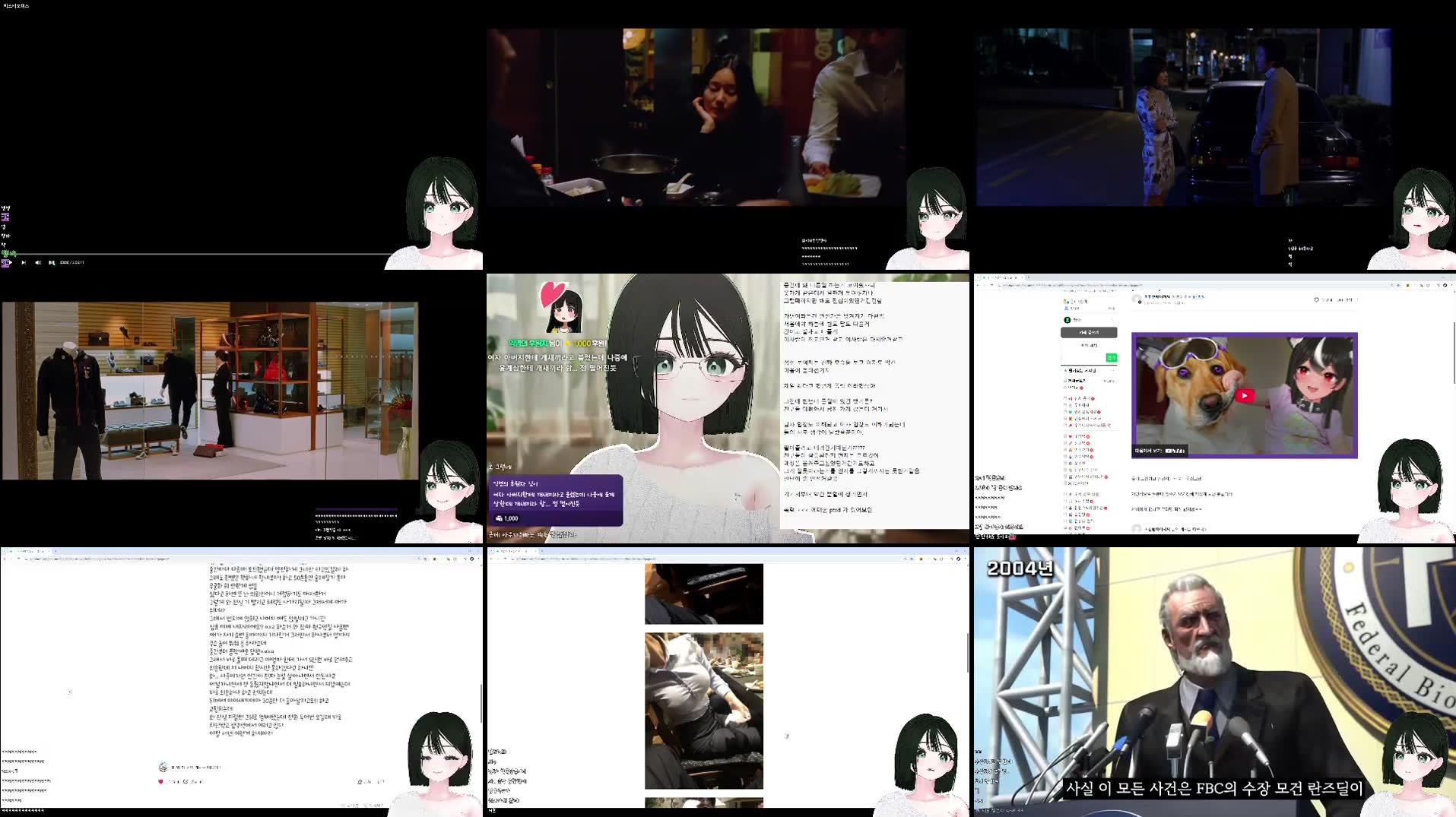
Task: Click the volume icon in the video player controls
Action: click(x=38, y=262)
